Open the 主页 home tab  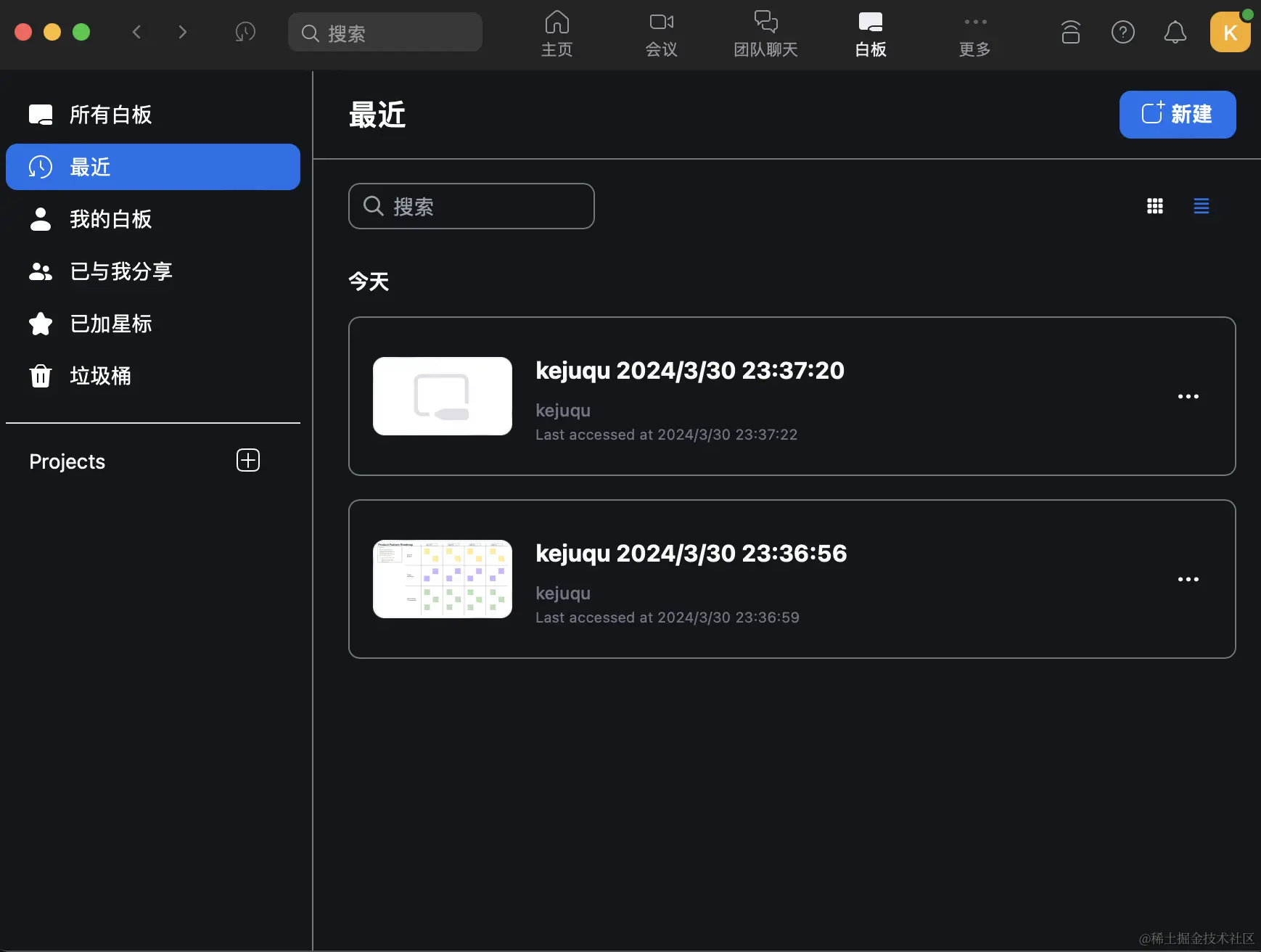[x=557, y=33]
